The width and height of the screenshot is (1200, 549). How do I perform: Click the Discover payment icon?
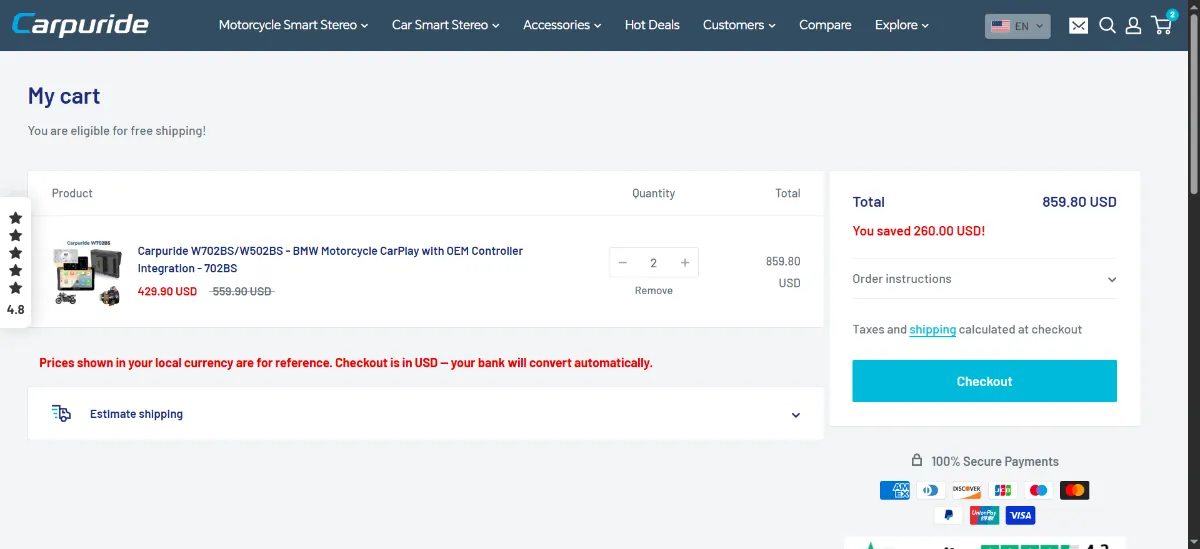[x=967, y=490]
